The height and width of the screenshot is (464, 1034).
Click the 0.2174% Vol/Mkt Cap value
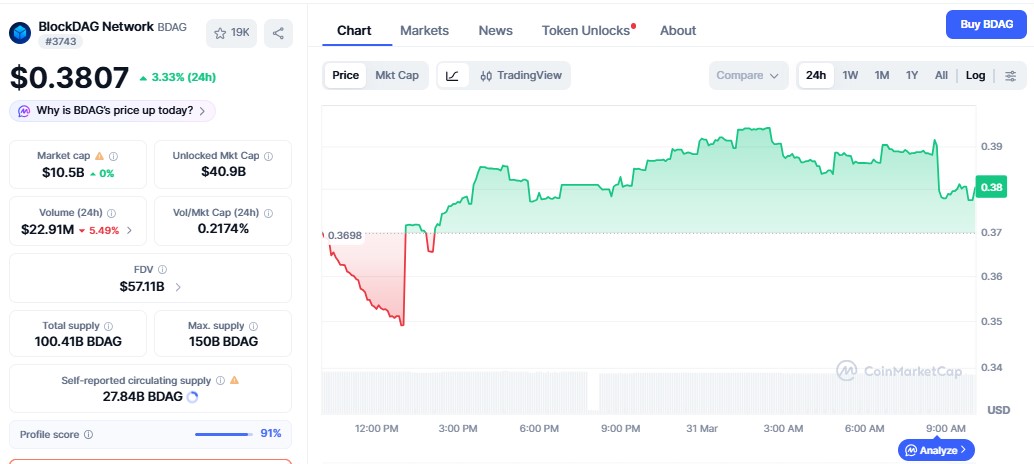224,229
